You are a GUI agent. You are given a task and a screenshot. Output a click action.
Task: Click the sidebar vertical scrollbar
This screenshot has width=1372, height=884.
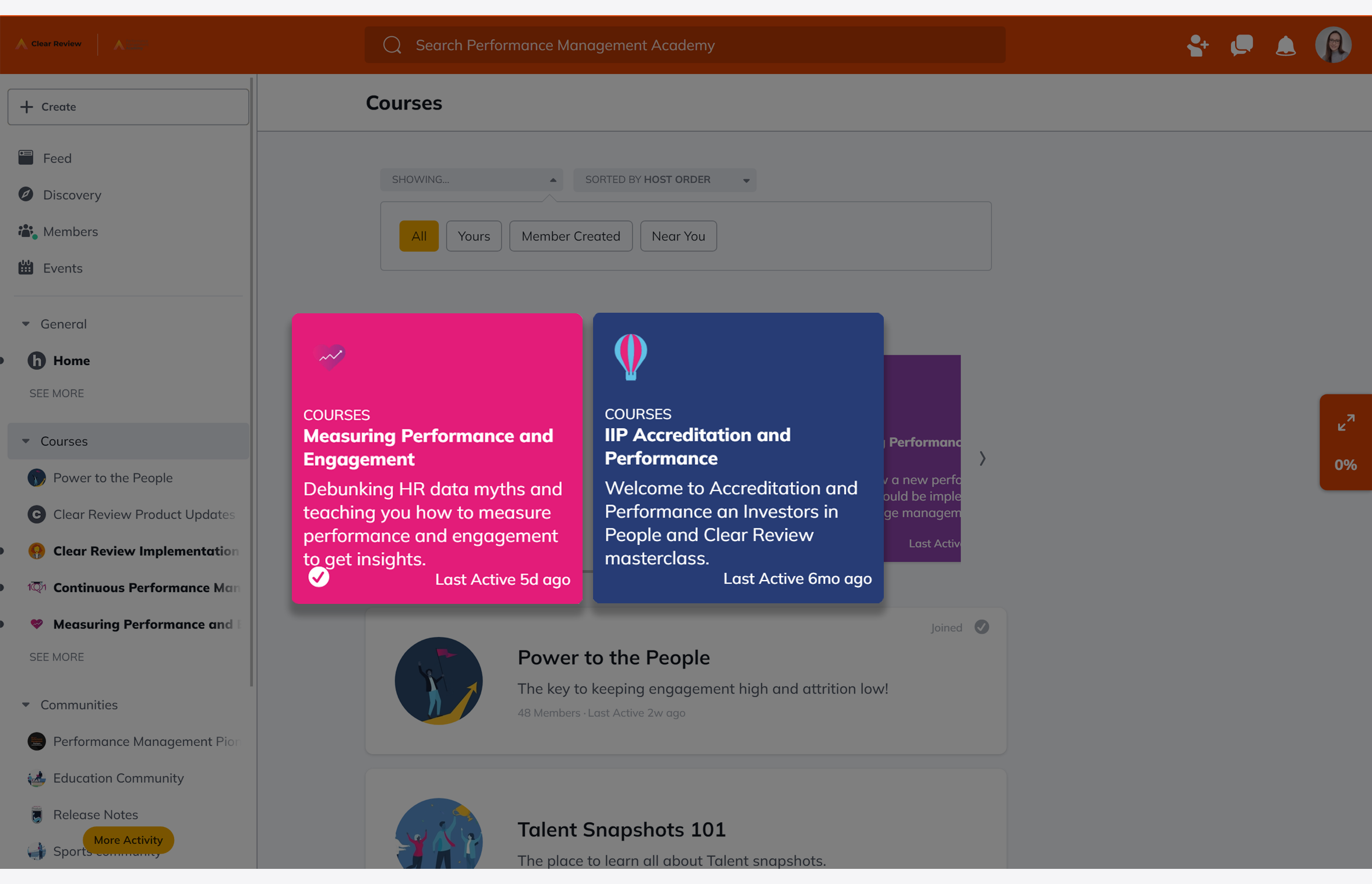click(x=252, y=381)
